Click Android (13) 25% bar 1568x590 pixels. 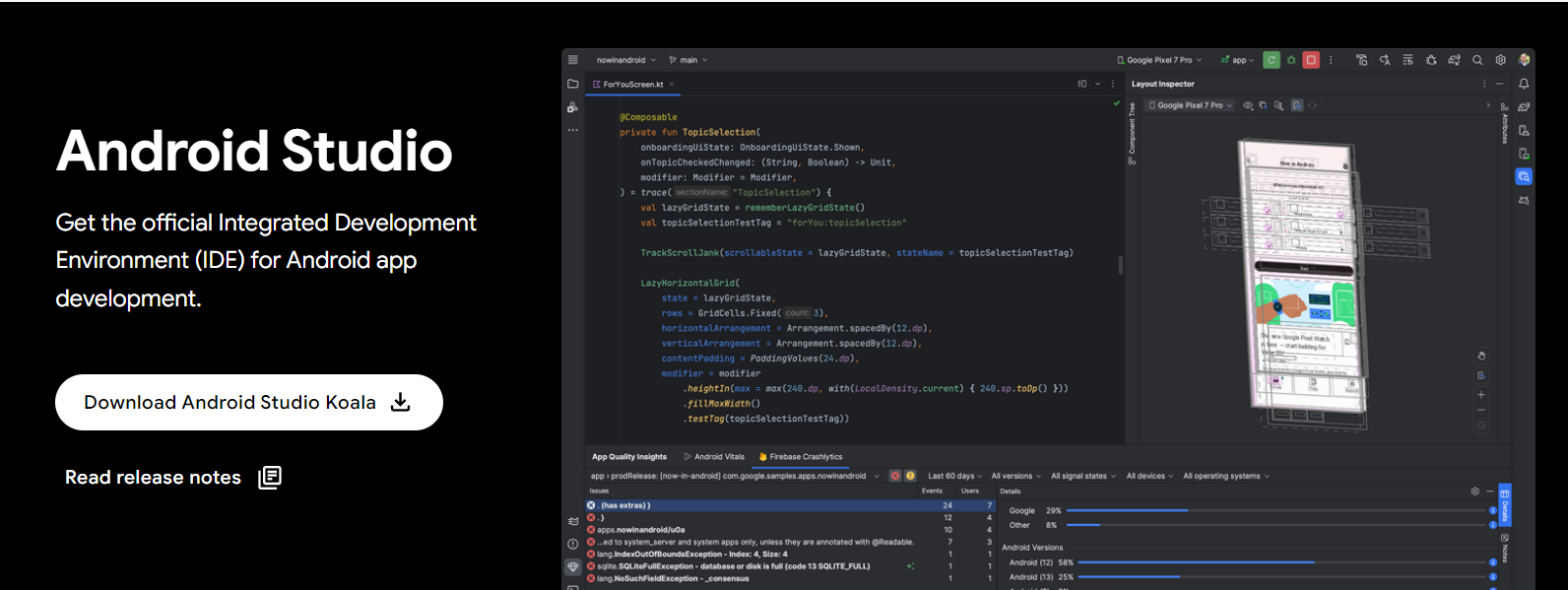pos(1282,577)
